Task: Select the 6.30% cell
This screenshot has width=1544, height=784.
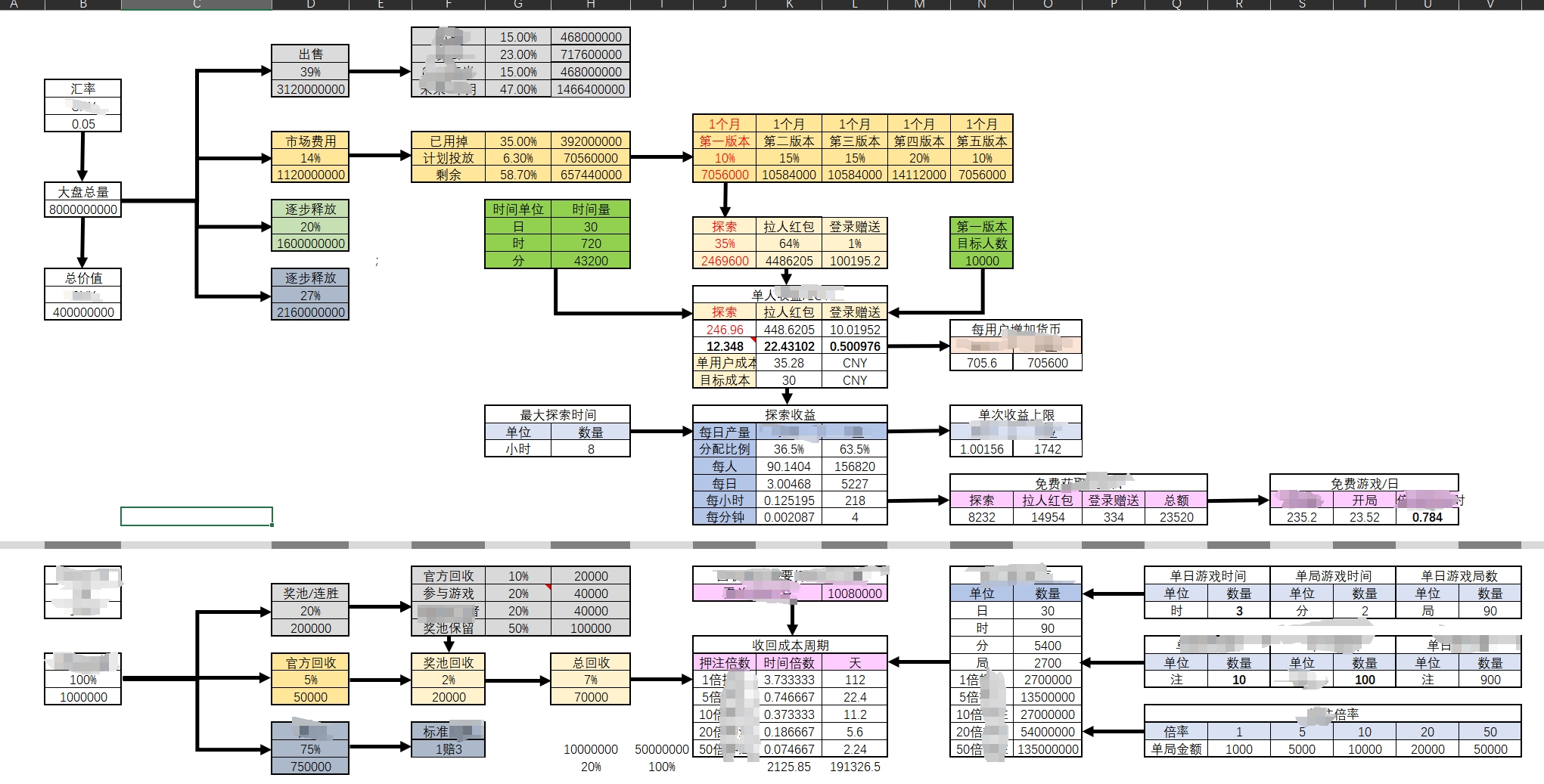Action: 518,158
